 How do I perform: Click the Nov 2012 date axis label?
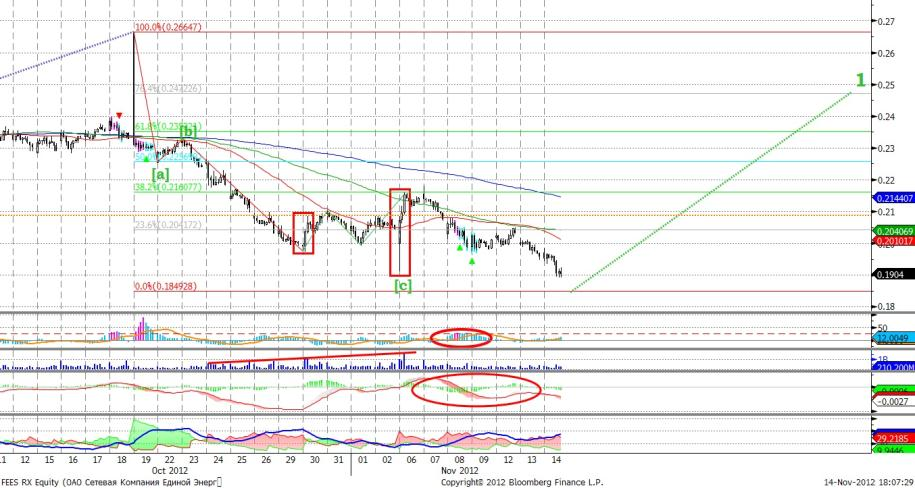tap(432, 468)
